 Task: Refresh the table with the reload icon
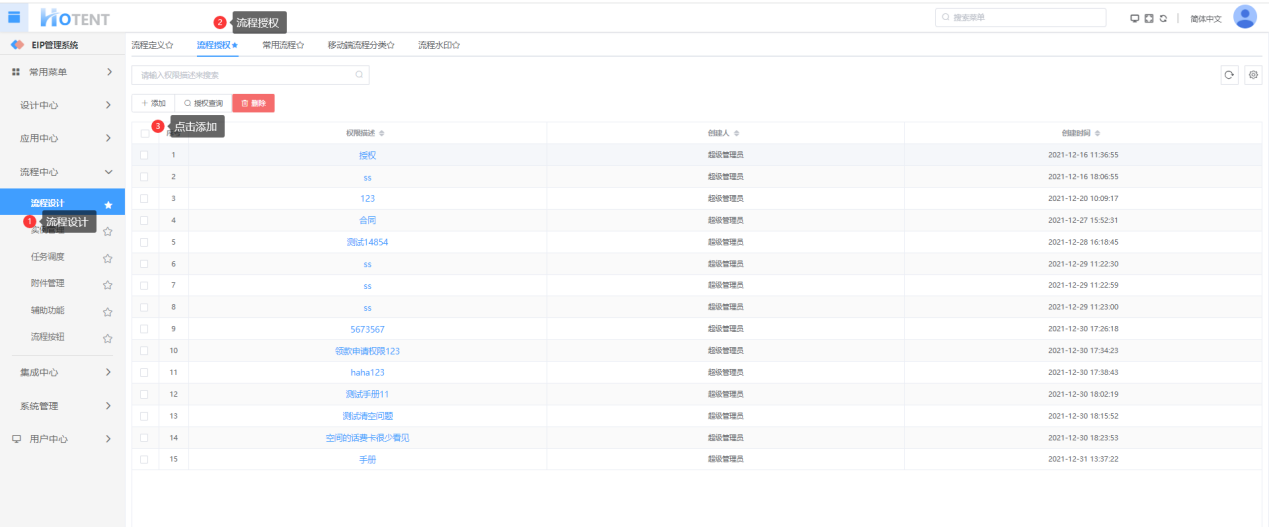coord(1229,75)
